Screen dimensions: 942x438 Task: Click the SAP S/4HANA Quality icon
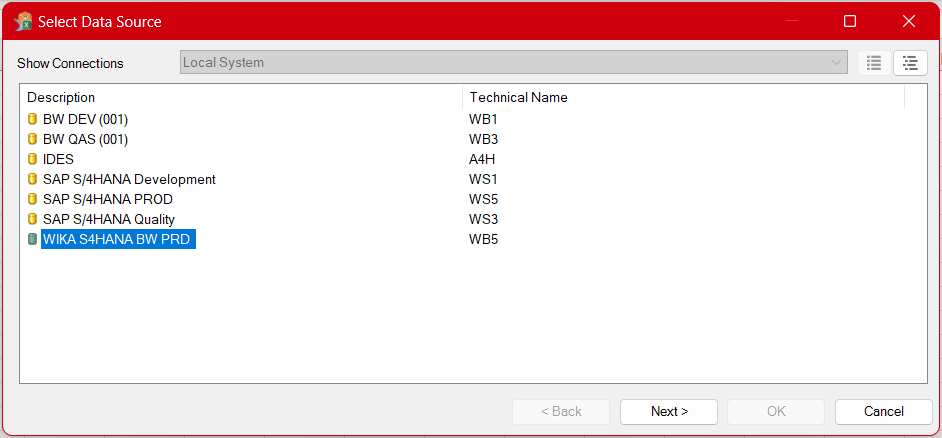click(32, 219)
